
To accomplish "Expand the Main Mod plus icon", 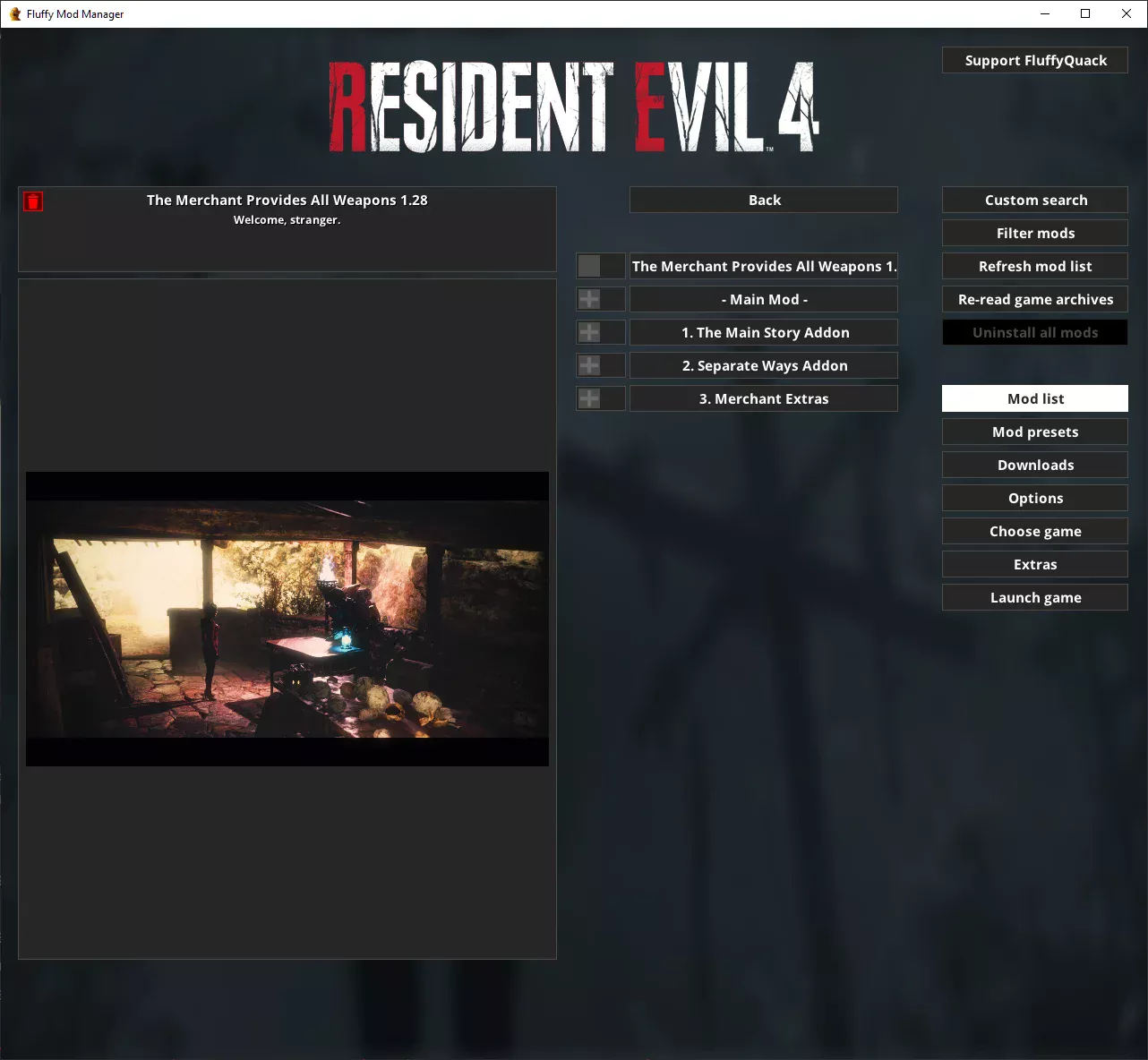I will pos(589,299).
